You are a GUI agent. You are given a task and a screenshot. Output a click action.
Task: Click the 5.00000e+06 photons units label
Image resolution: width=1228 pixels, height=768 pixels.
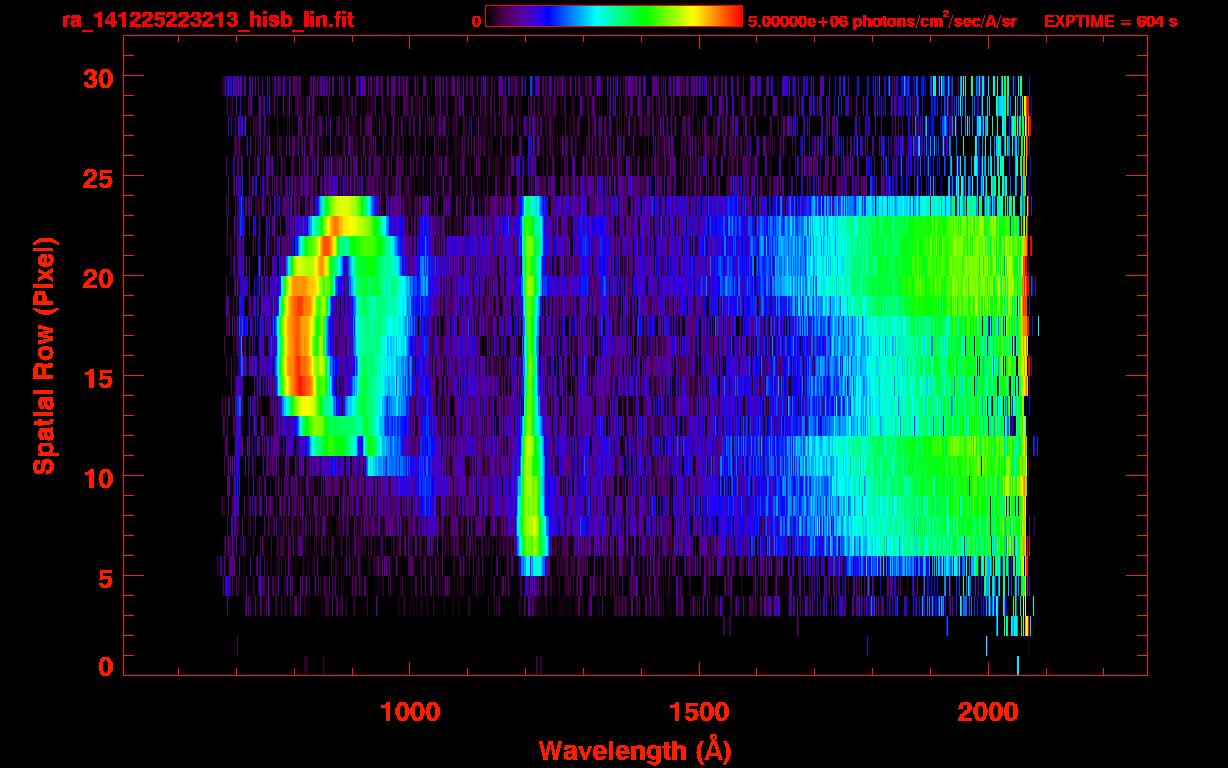pos(882,20)
